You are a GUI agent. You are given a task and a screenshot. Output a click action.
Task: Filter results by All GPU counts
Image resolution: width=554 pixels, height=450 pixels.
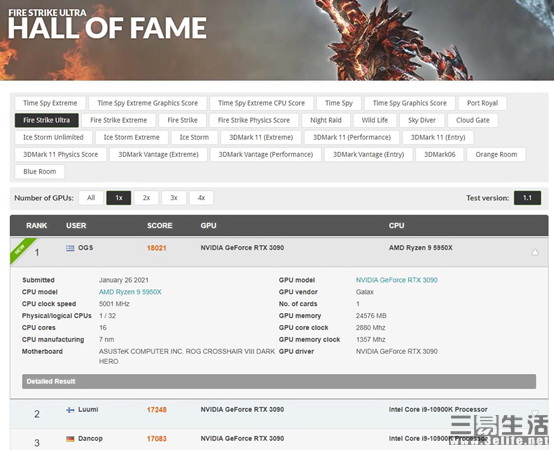91,198
